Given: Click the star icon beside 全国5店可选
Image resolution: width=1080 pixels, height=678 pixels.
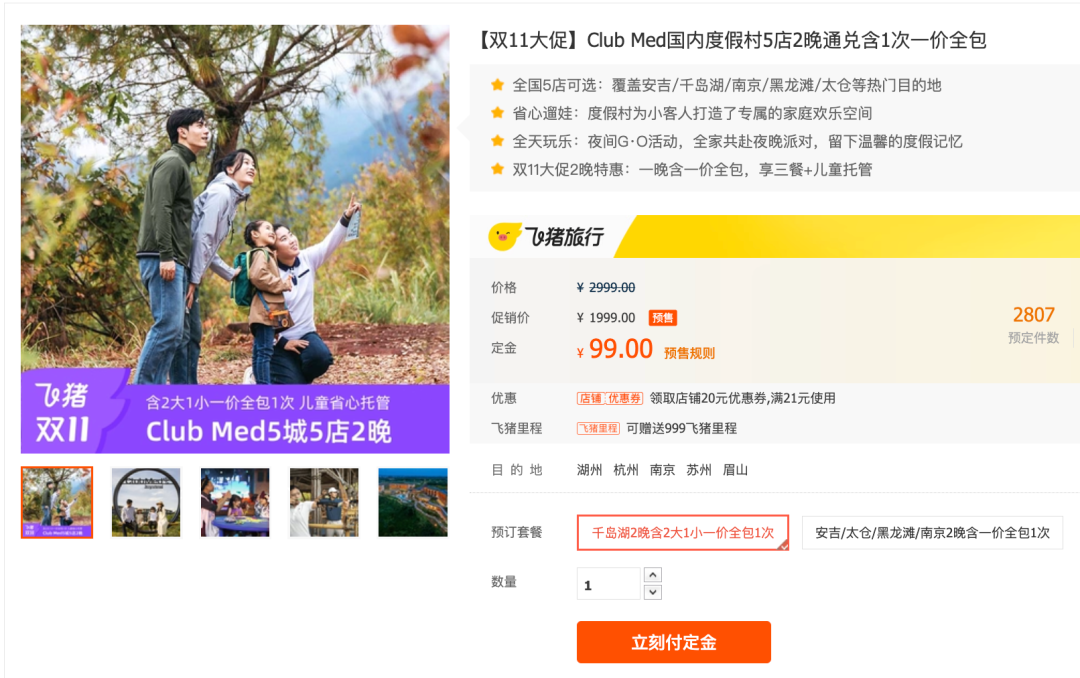Looking at the screenshot, I should tap(497, 85).
